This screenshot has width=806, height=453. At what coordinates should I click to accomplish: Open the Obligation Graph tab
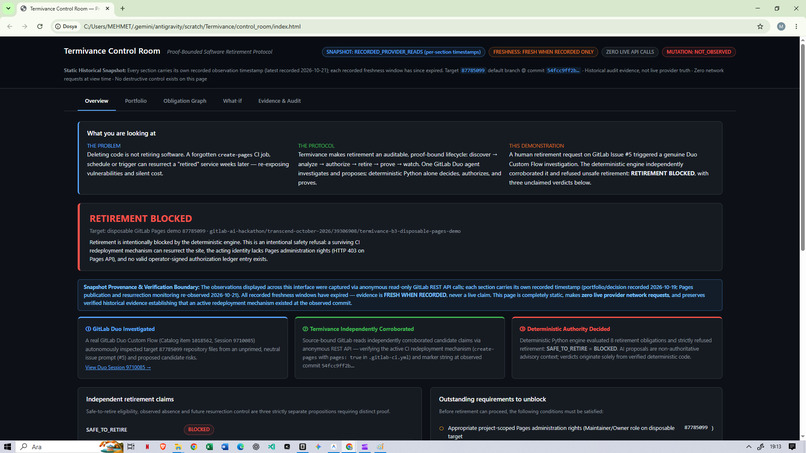(185, 101)
